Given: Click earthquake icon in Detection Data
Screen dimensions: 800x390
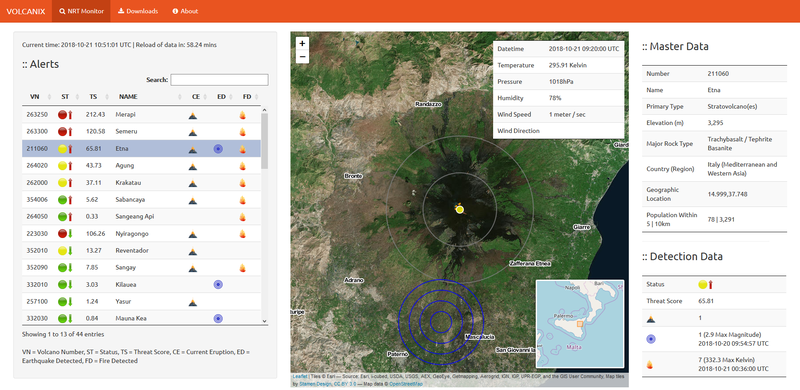Looking at the screenshot, I should tap(652, 339).
